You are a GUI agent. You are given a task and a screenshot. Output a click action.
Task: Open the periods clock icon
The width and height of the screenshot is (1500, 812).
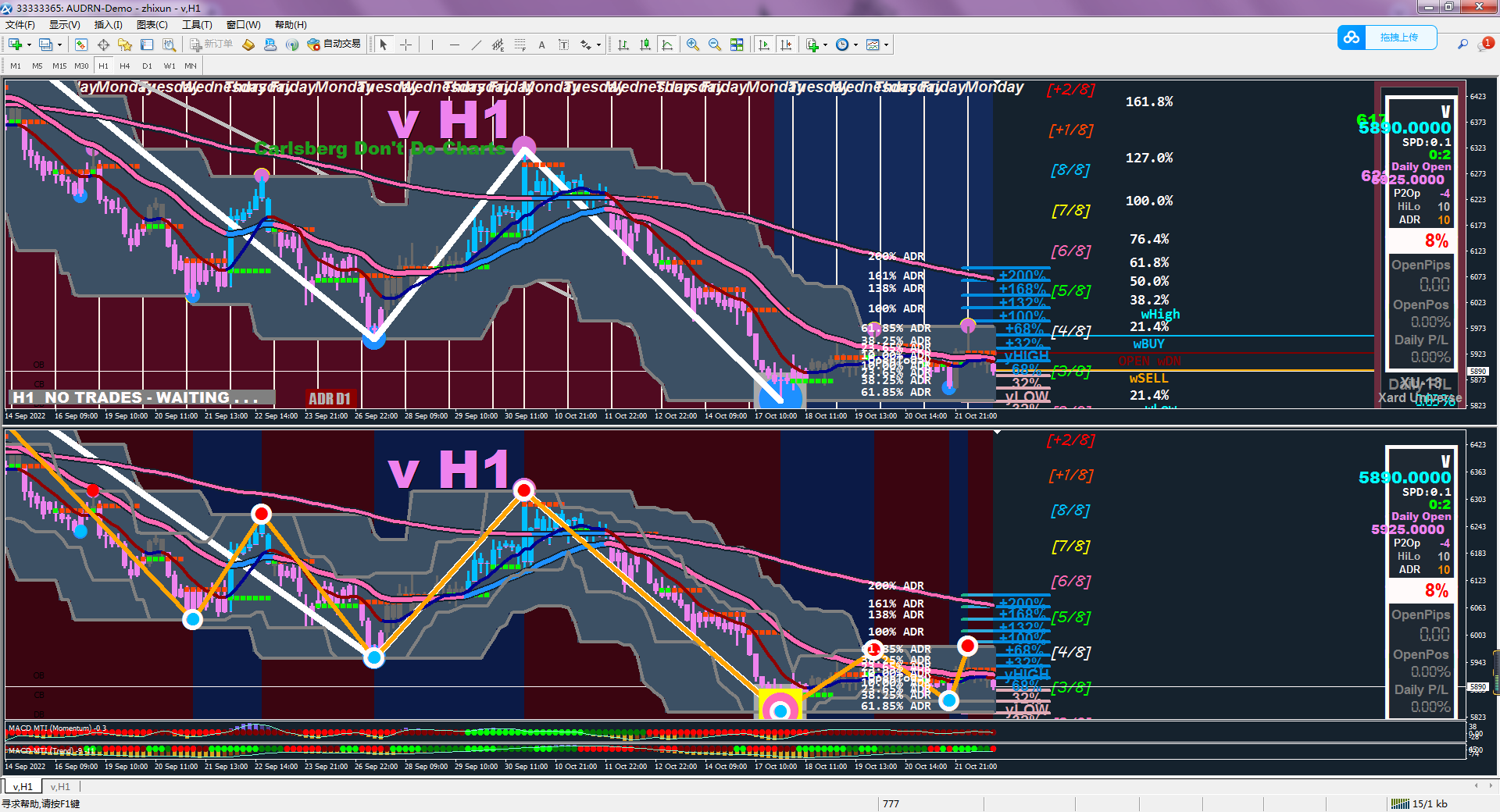842,45
